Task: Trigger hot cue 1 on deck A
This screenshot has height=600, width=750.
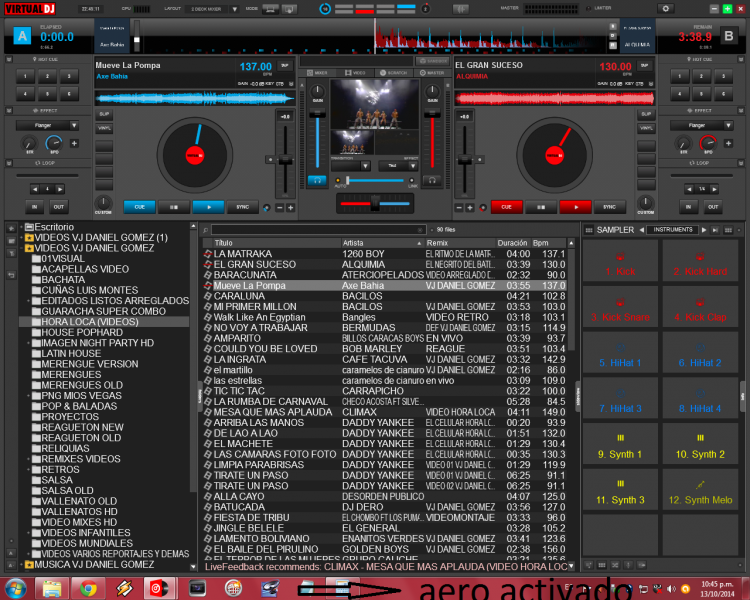Action: (25, 76)
